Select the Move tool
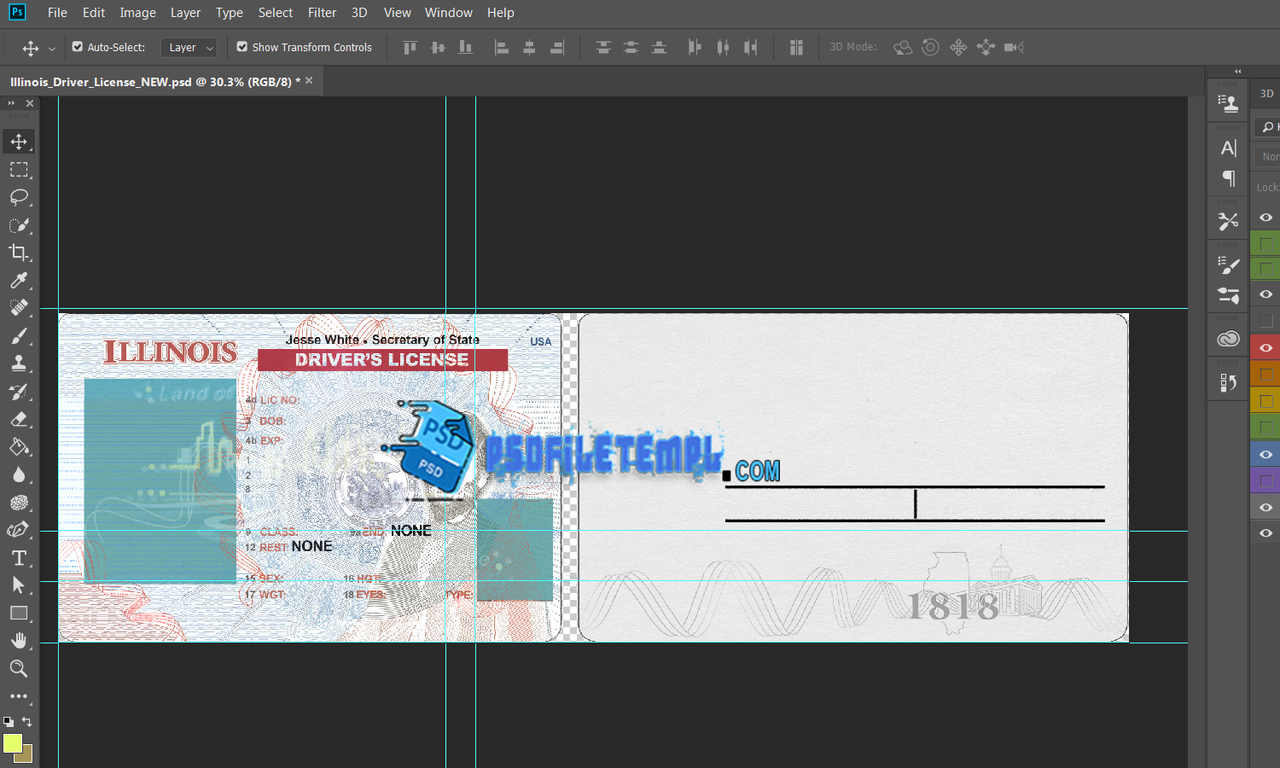Screen dimensions: 1280x768 pyautogui.click(x=19, y=141)
